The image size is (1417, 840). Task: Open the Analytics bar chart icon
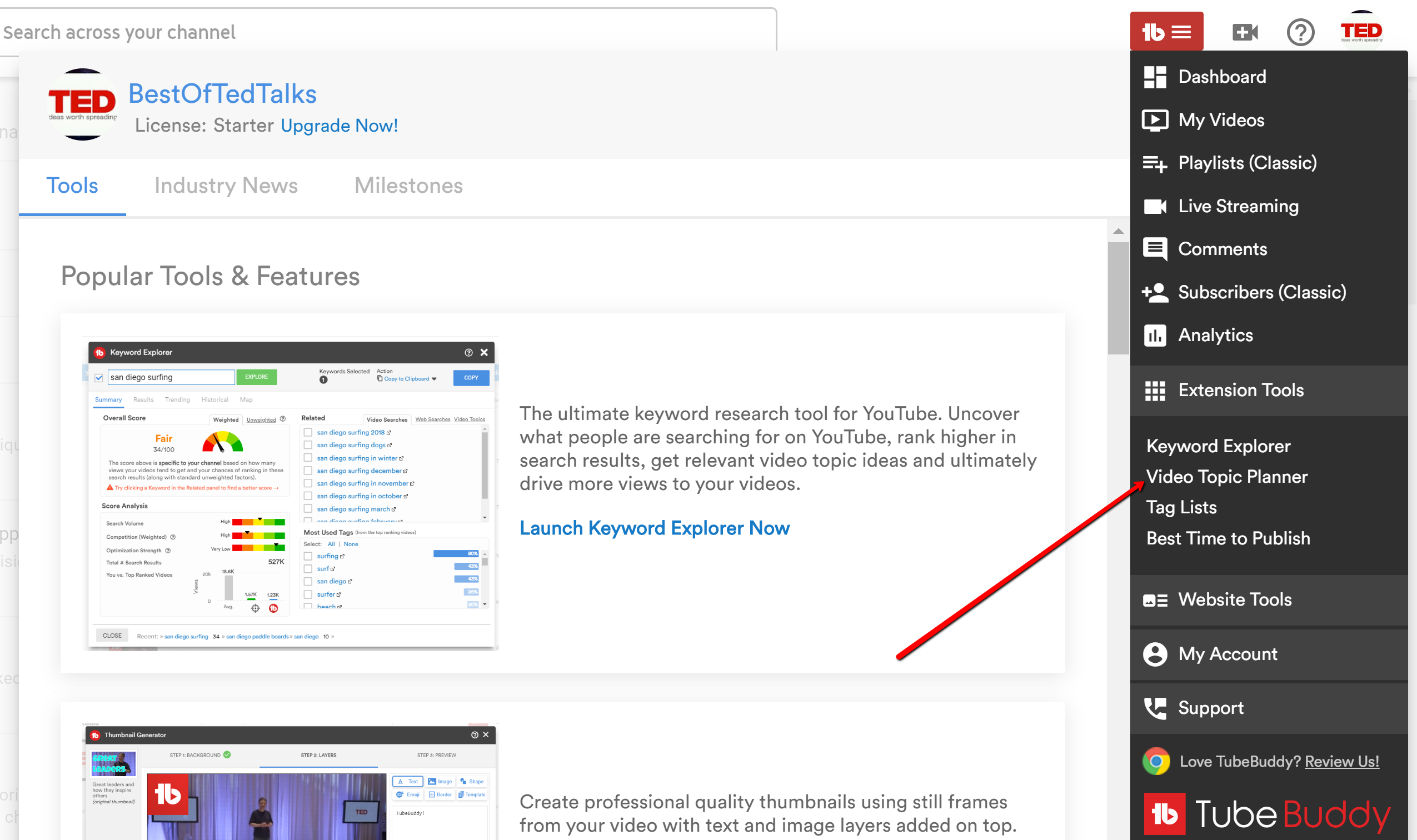pos(1155,335)
